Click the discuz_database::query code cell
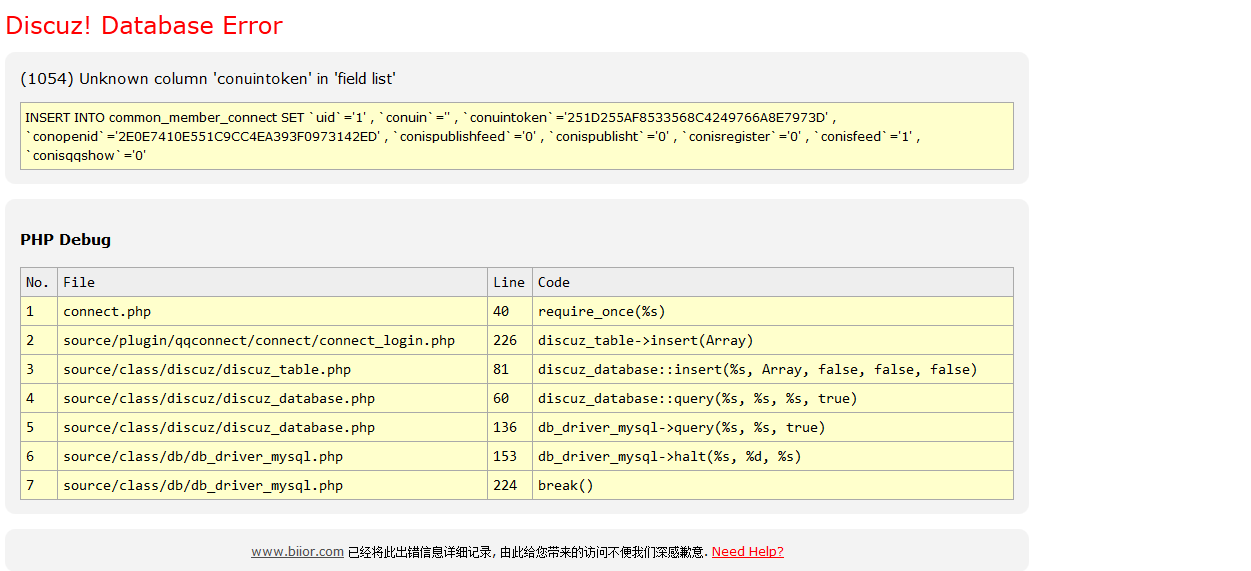 (697, 398)
